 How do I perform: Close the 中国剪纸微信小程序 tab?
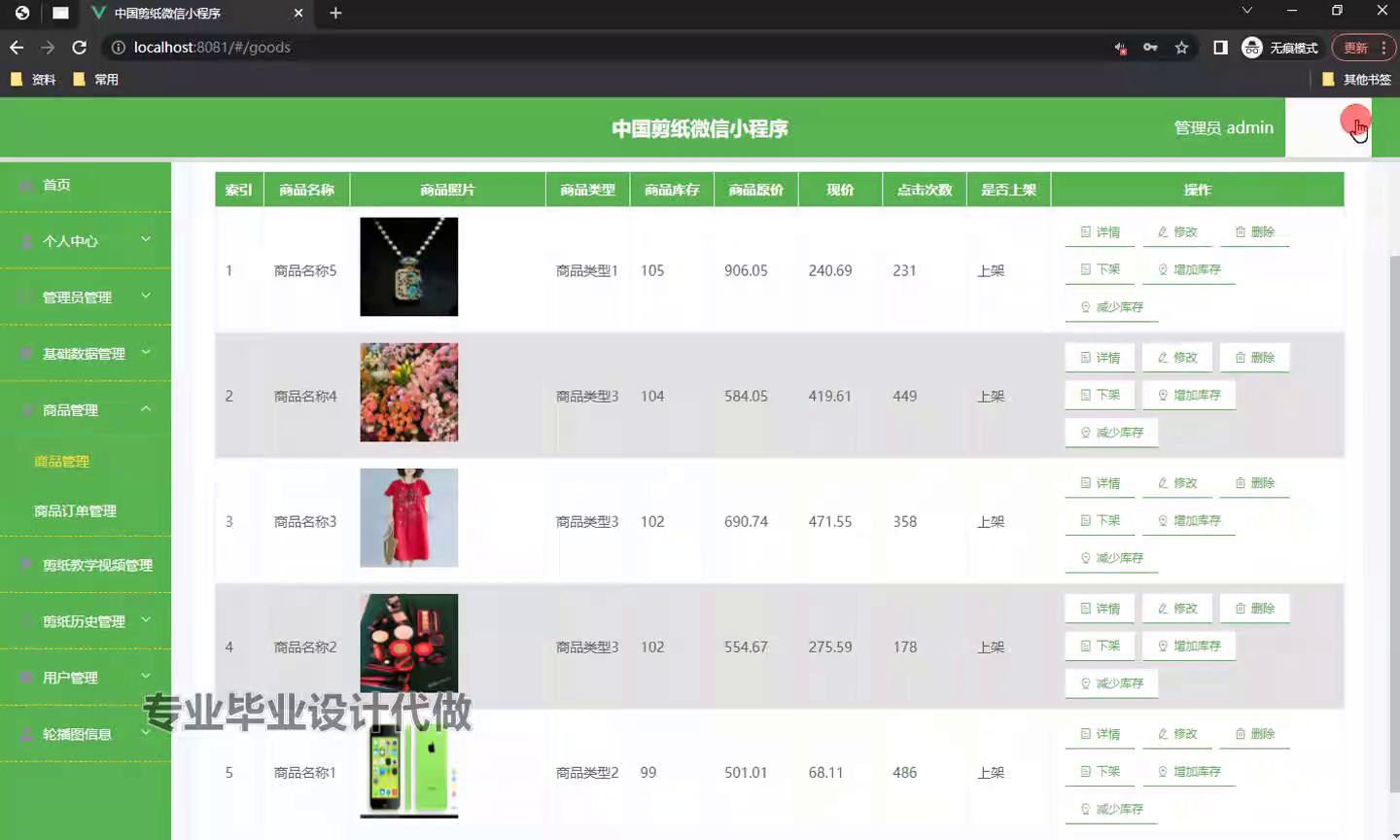click(298, 13)
